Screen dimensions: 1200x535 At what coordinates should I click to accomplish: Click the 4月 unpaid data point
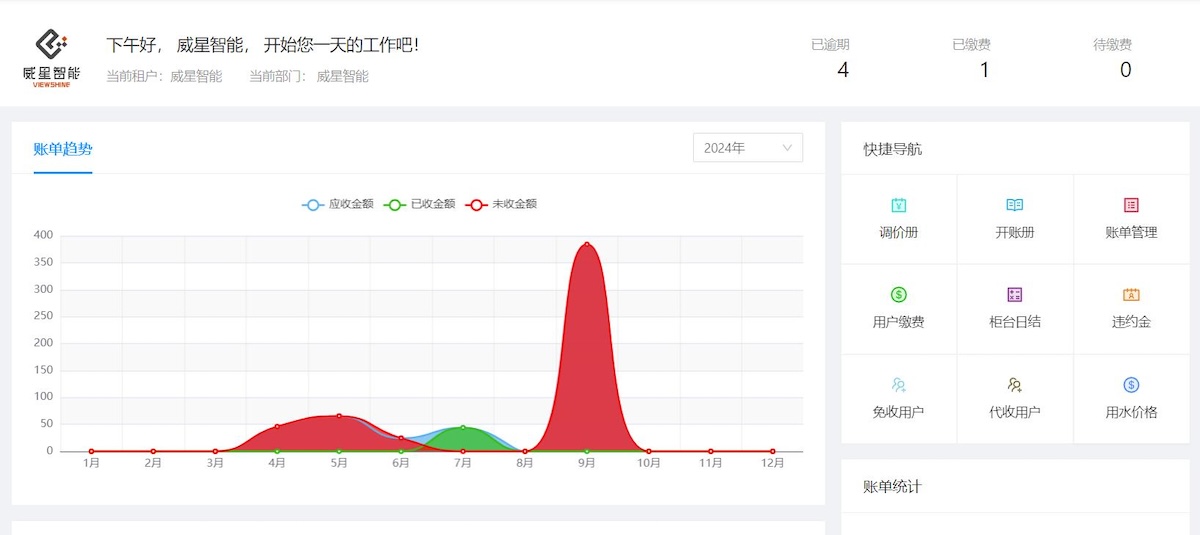click(277, 427)
